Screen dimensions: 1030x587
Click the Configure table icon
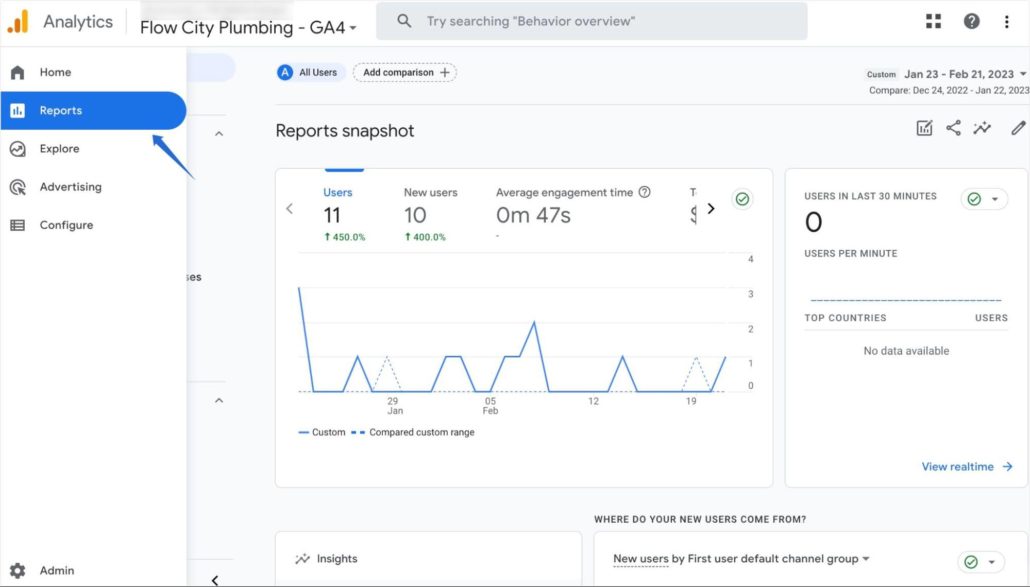[x=18, y=225]
